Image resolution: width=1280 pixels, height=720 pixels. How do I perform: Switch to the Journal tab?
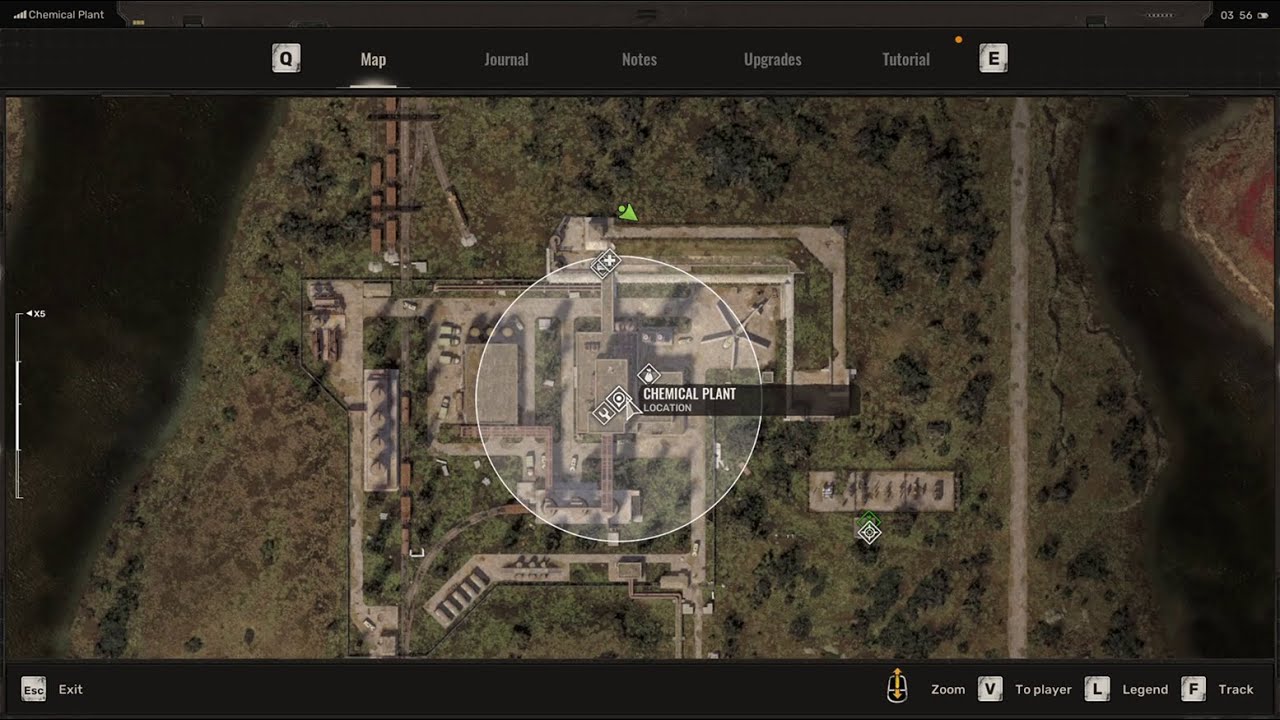[x=506, y=60]
